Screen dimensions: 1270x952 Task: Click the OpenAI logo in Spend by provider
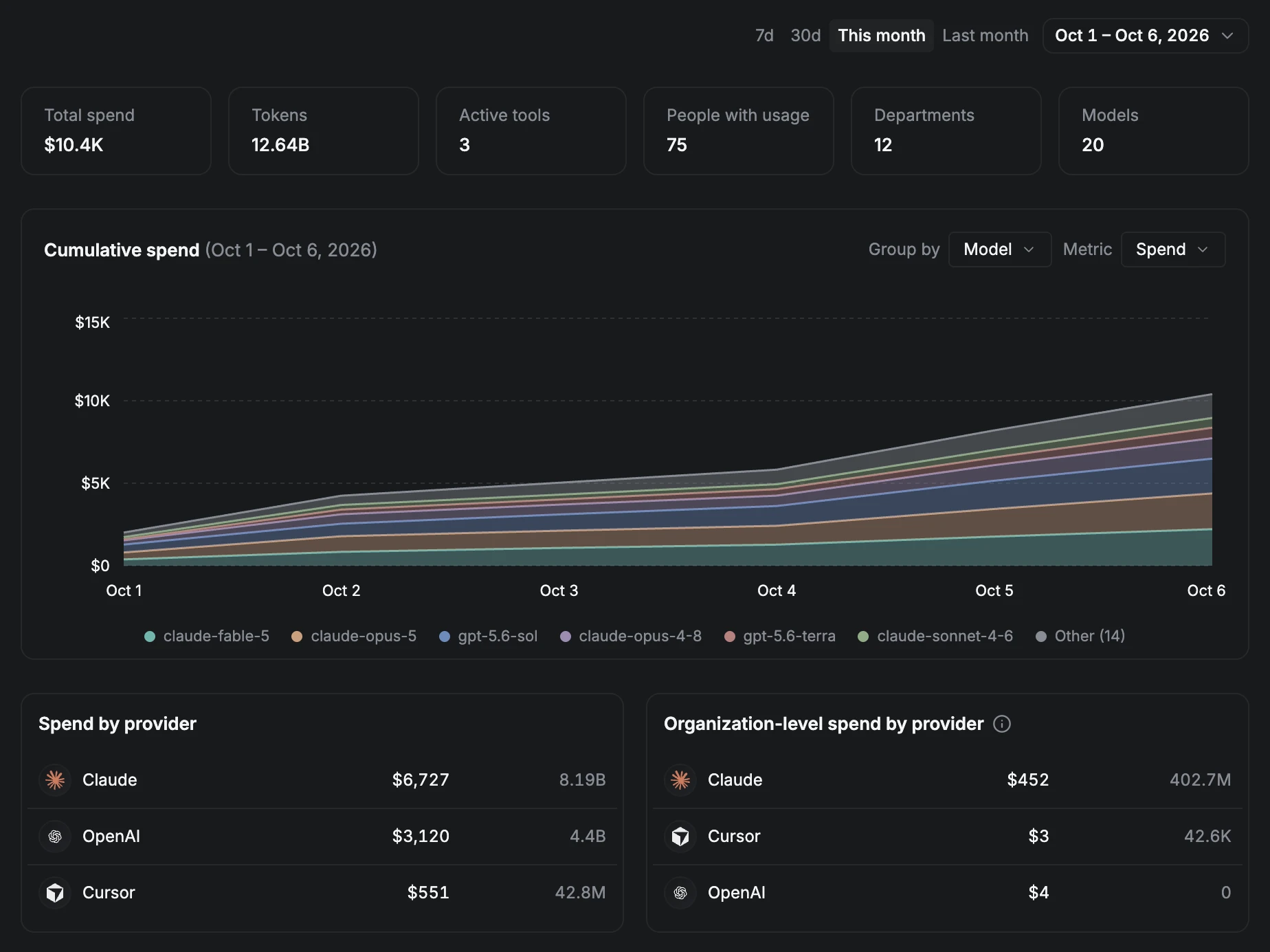click(x=55, y=837)
